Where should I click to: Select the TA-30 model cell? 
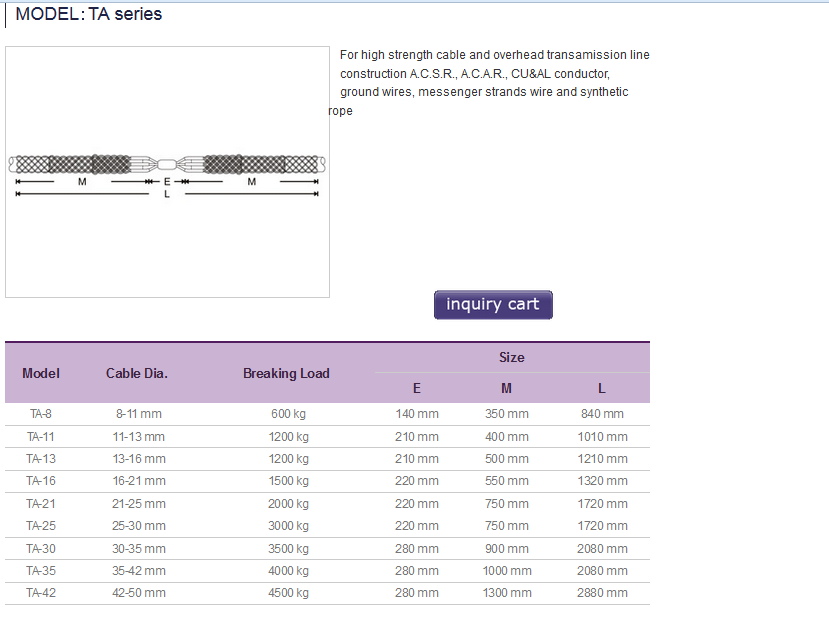(x=41, y=549)
